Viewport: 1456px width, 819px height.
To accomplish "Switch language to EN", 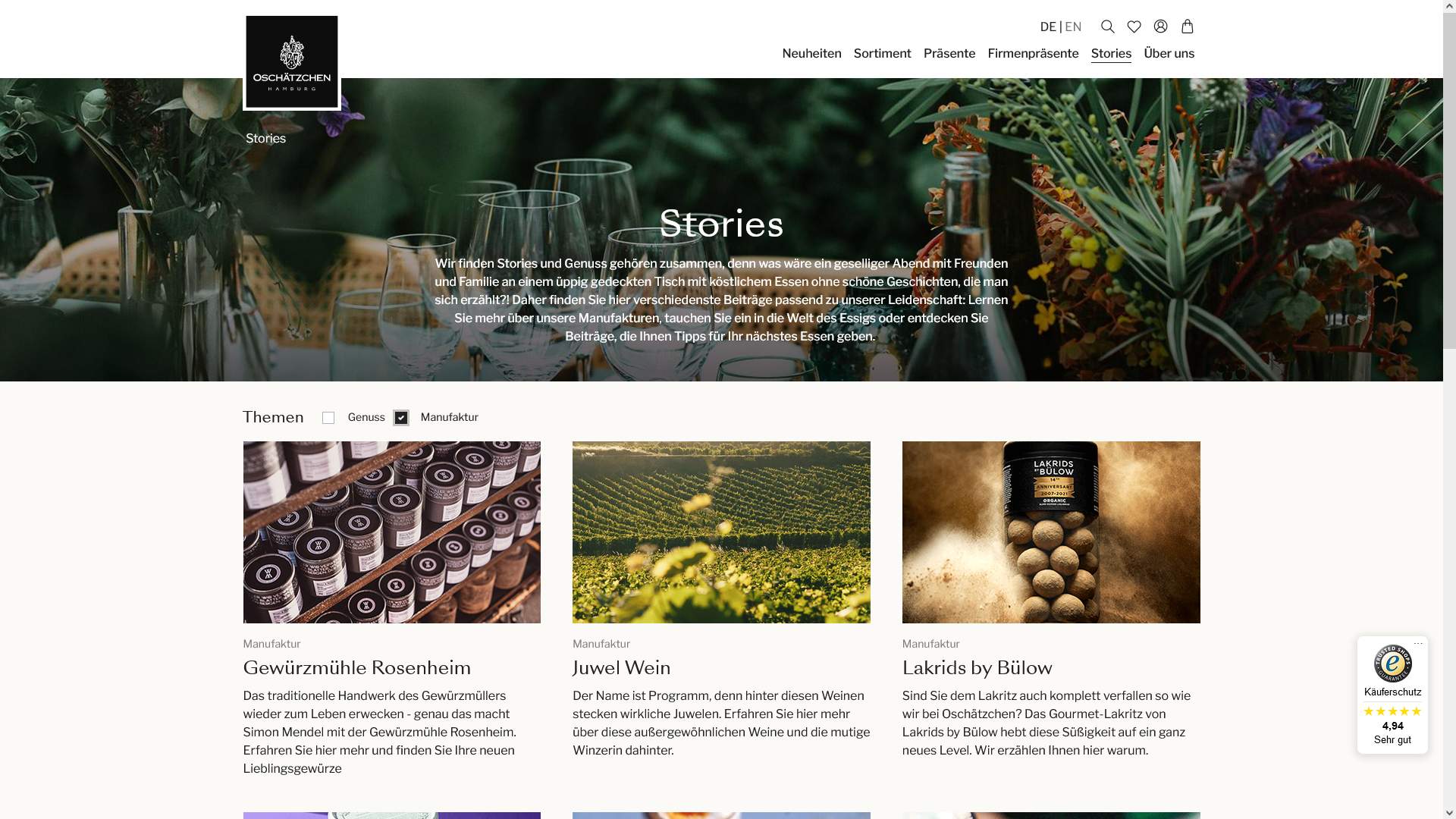I will 1073,27.
